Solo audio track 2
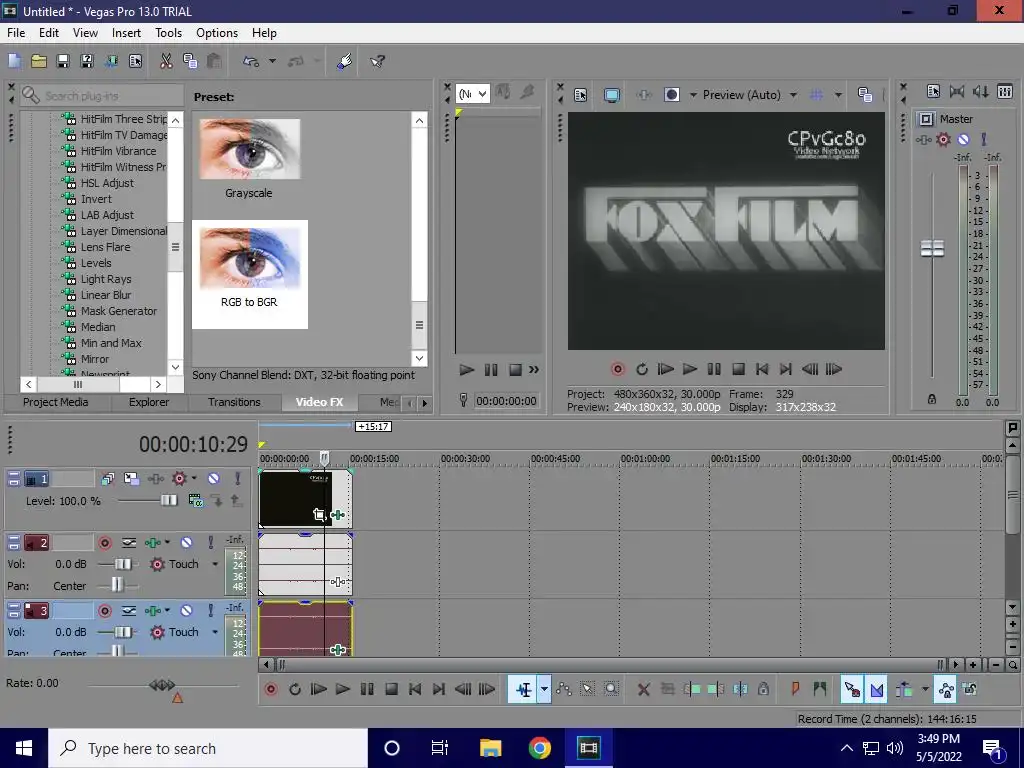Viewport: 1024px width, 768px height. 210,543
